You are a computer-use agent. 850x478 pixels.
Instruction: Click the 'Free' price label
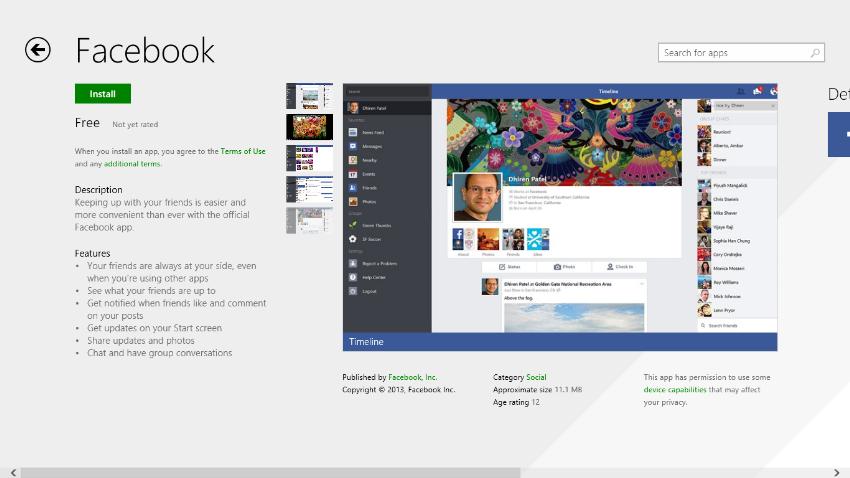[x=87, y=123]
